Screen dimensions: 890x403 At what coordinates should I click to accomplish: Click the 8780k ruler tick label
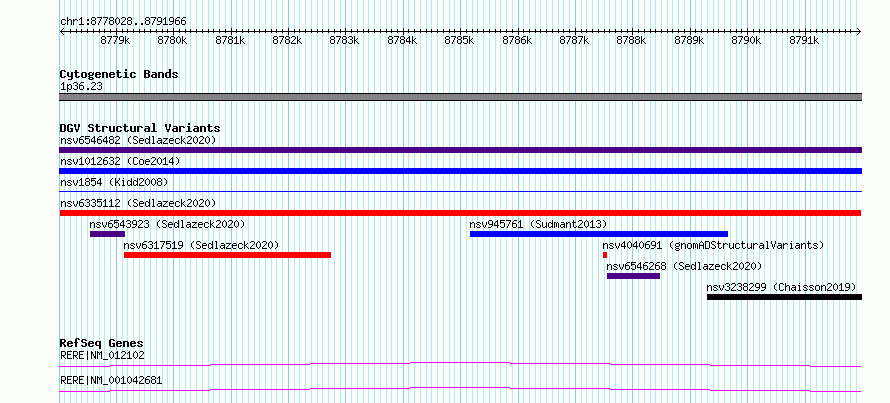[173, 40]
